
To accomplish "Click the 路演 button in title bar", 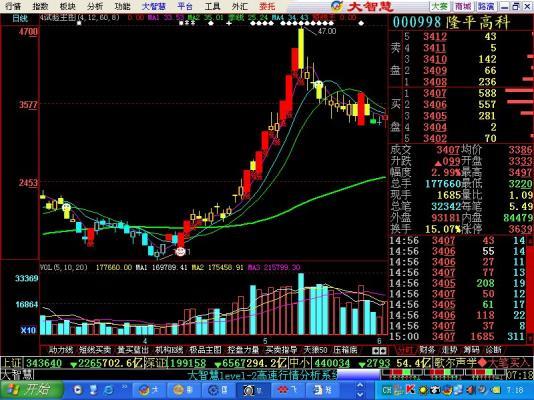I will 486,6.
